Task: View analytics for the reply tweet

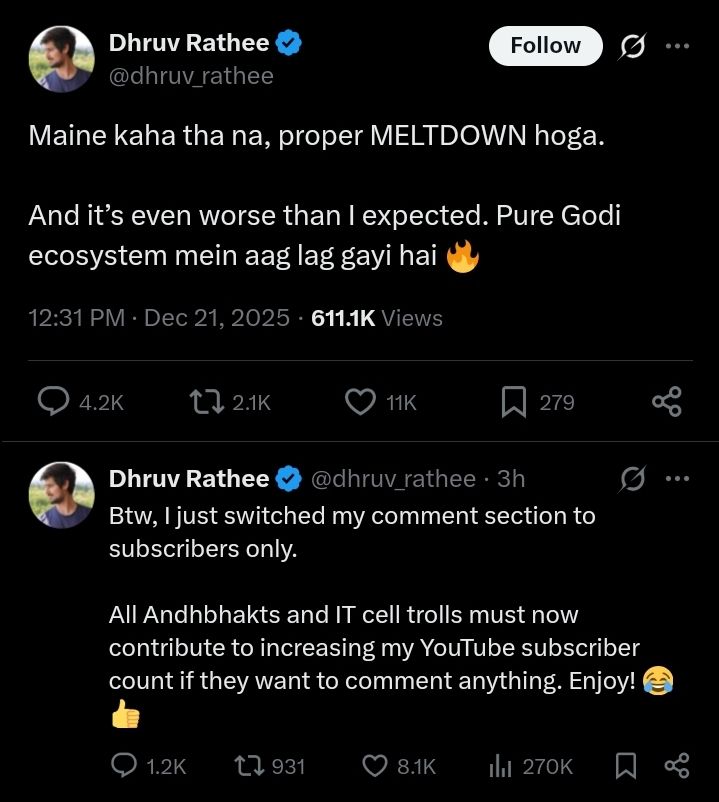Action: 501,766
